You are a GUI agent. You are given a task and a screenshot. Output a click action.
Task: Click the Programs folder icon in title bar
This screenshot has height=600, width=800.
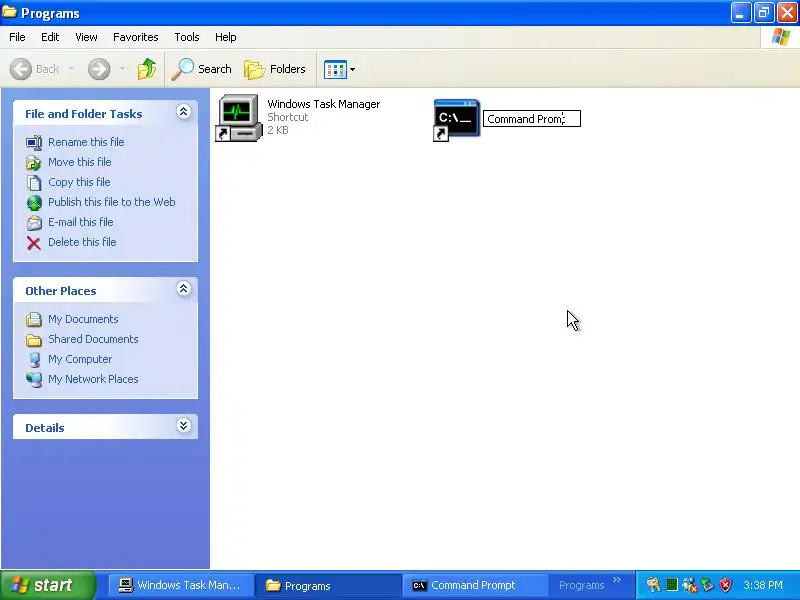pos(10,12)
